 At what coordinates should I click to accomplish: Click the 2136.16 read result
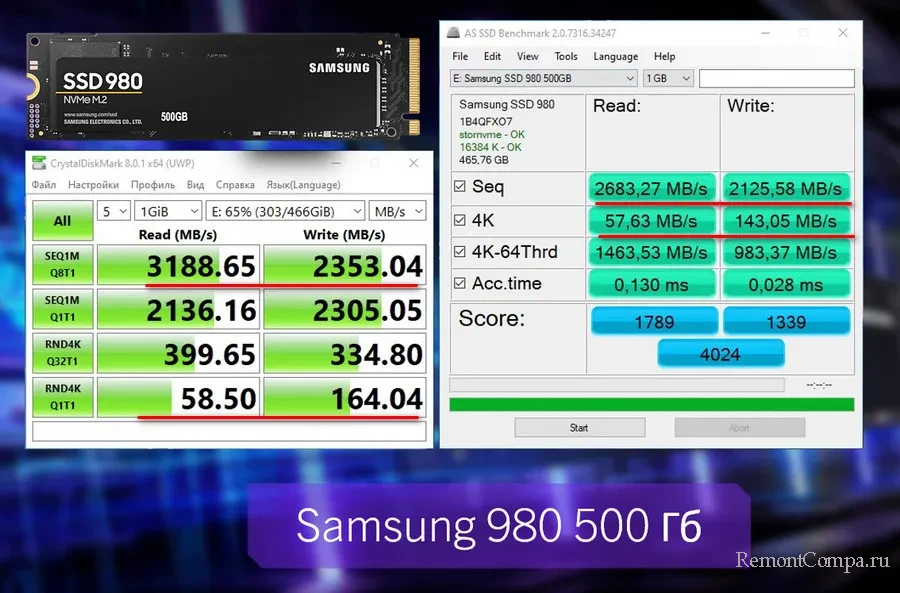click(x=179, y=309)
